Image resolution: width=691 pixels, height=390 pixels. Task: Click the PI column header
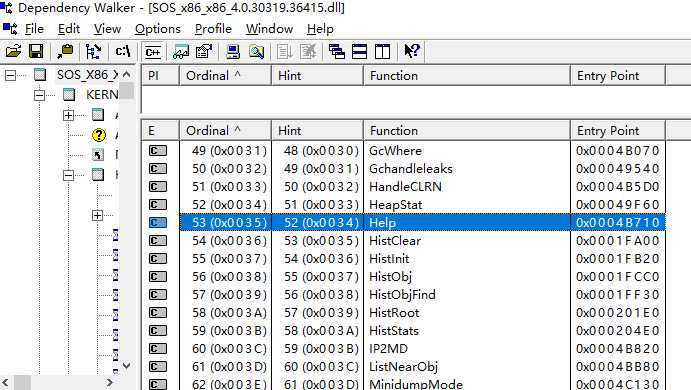click(160, 75)
